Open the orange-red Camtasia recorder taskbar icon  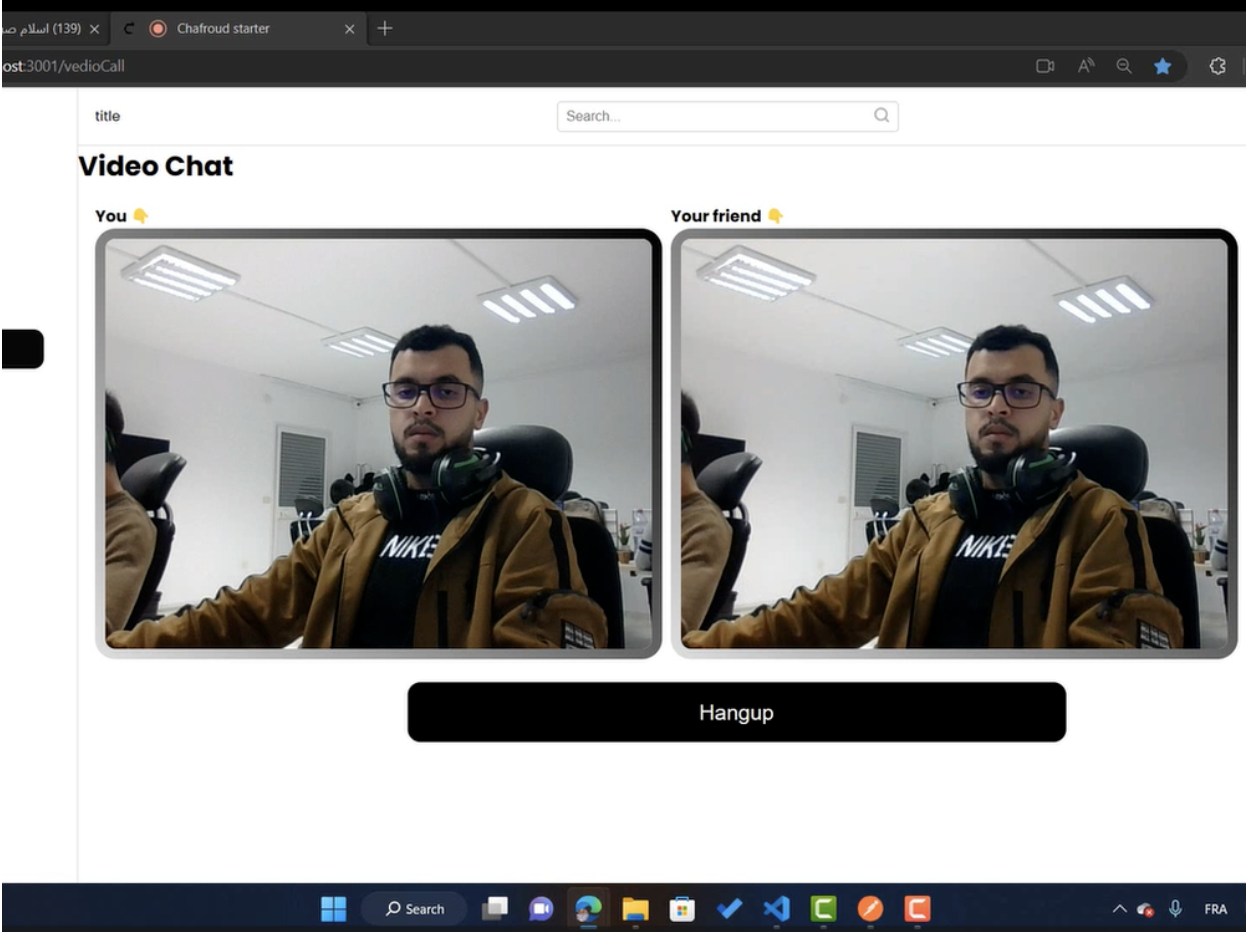coord(917,909)
